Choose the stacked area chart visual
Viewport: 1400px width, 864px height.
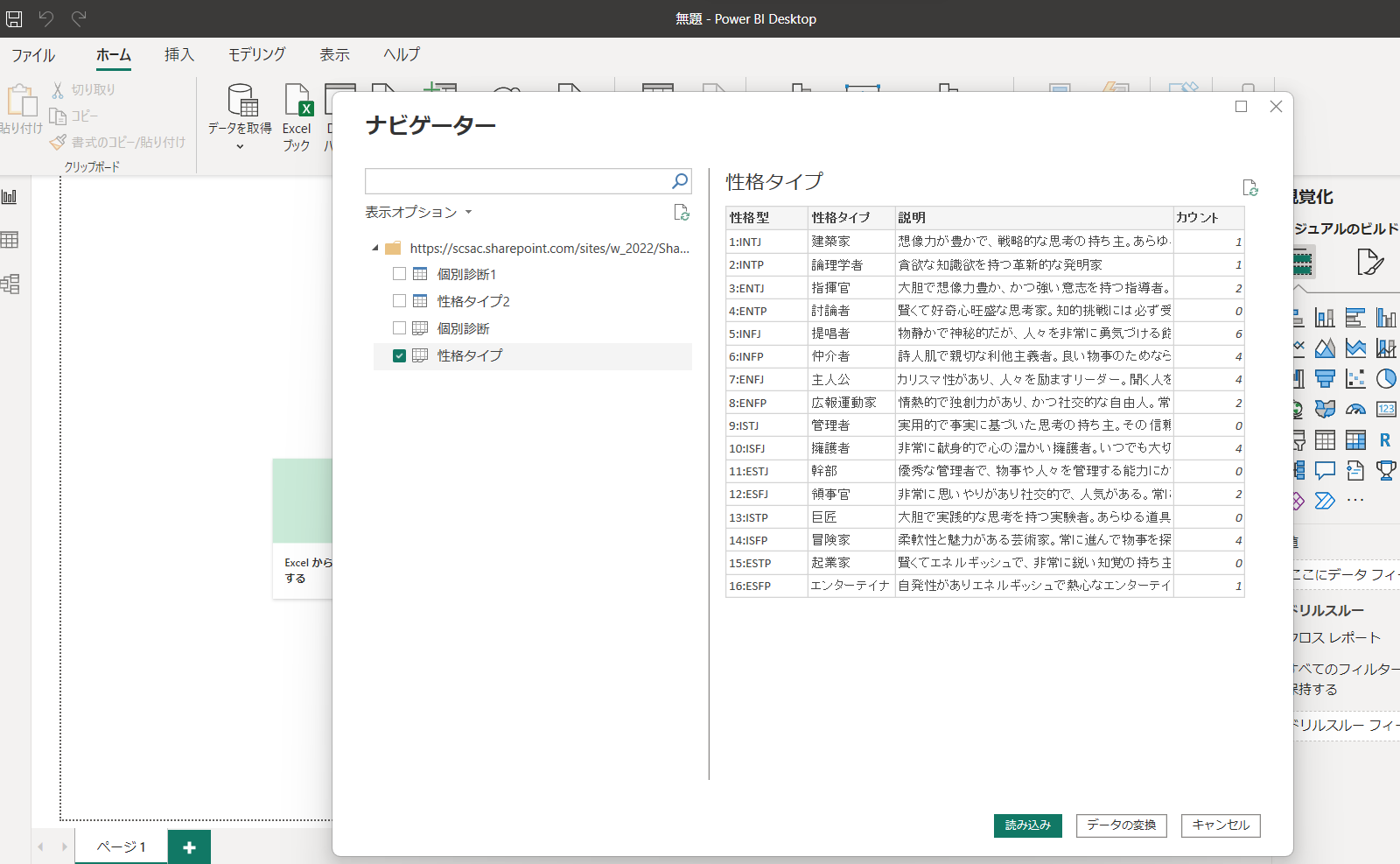[1355, 348]
